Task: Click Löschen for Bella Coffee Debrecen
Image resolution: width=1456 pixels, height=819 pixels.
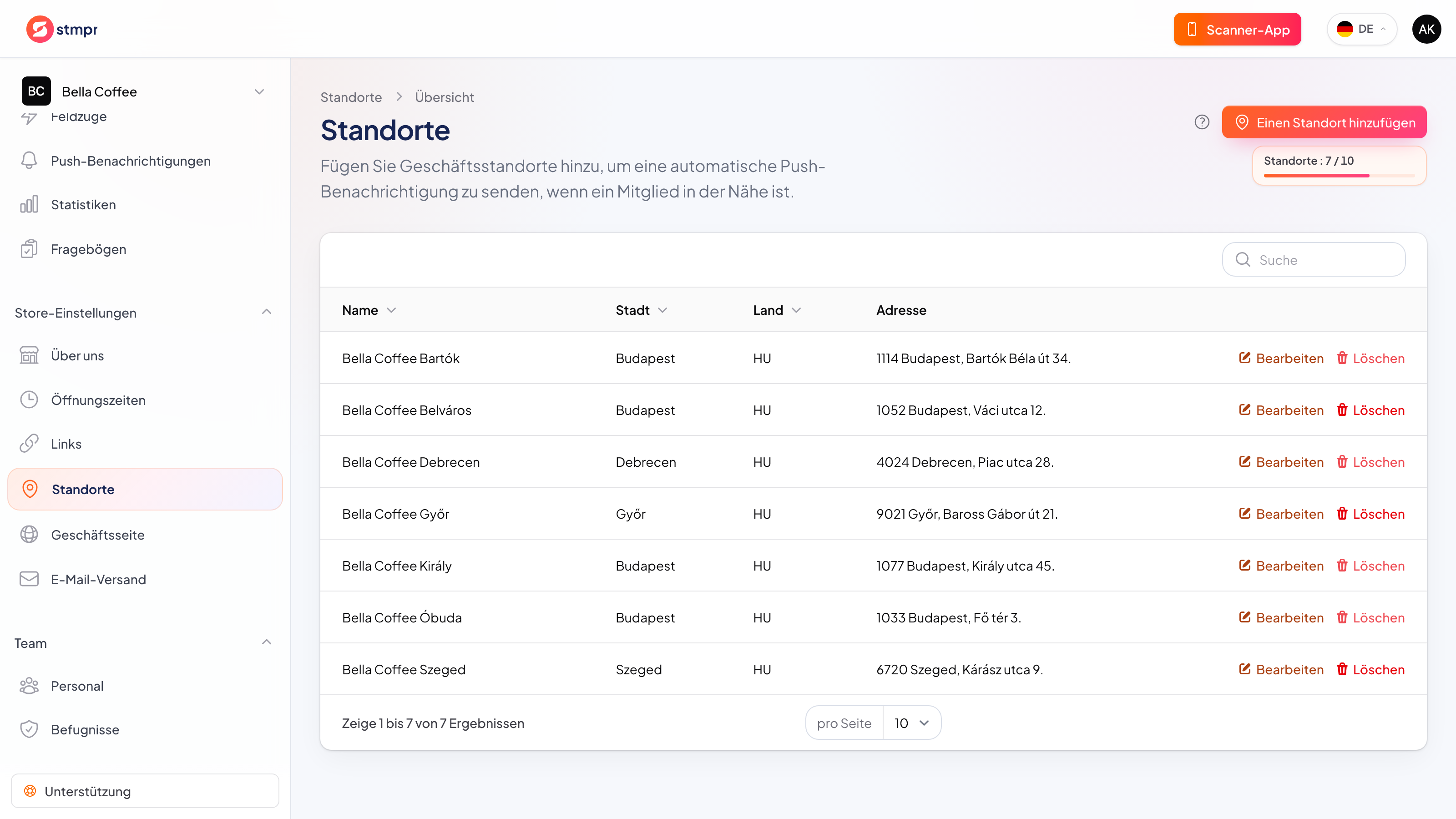Action: tap(1370, 462)
